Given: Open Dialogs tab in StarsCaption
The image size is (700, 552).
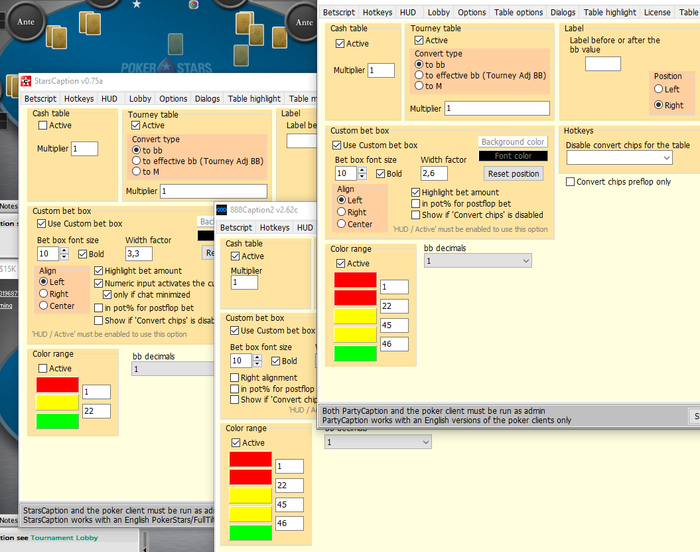Looking at the screenshot, I should click(x=207, y=99).
